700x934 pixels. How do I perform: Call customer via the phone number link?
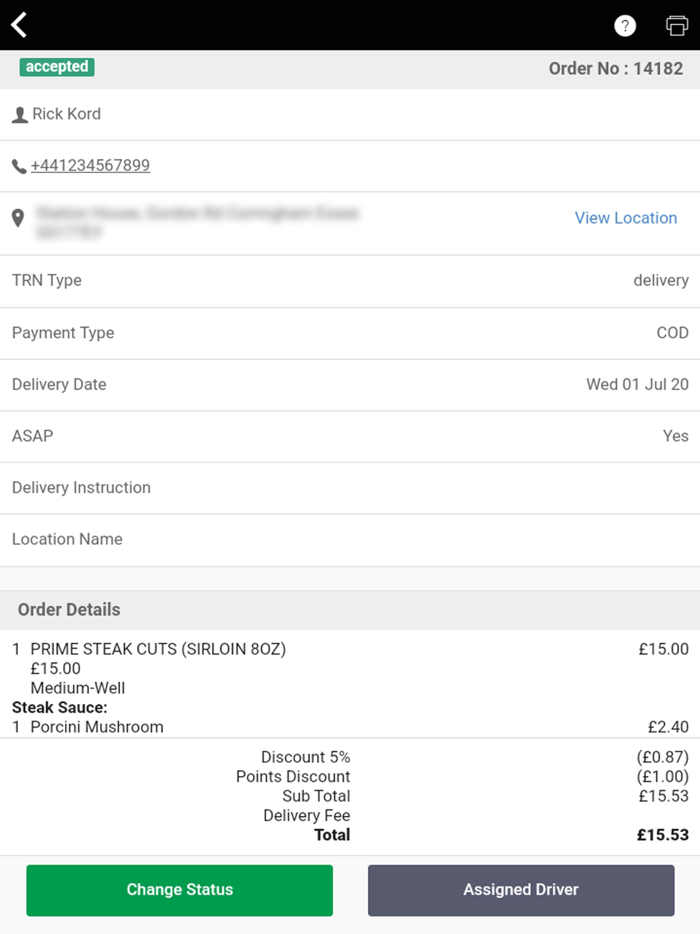point(88,166)
